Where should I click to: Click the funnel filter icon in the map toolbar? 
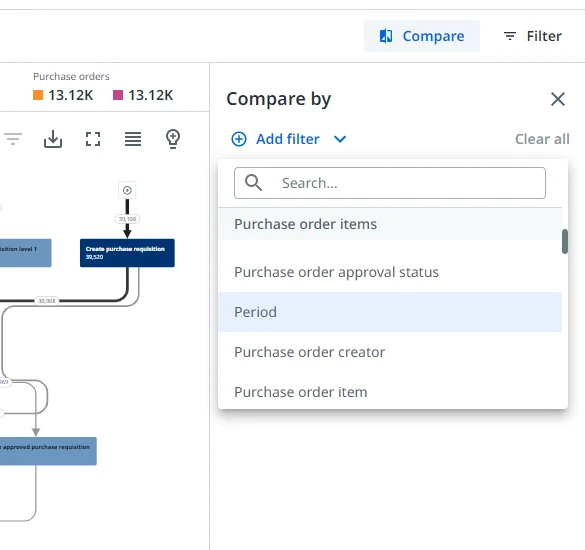pos(13,139)
